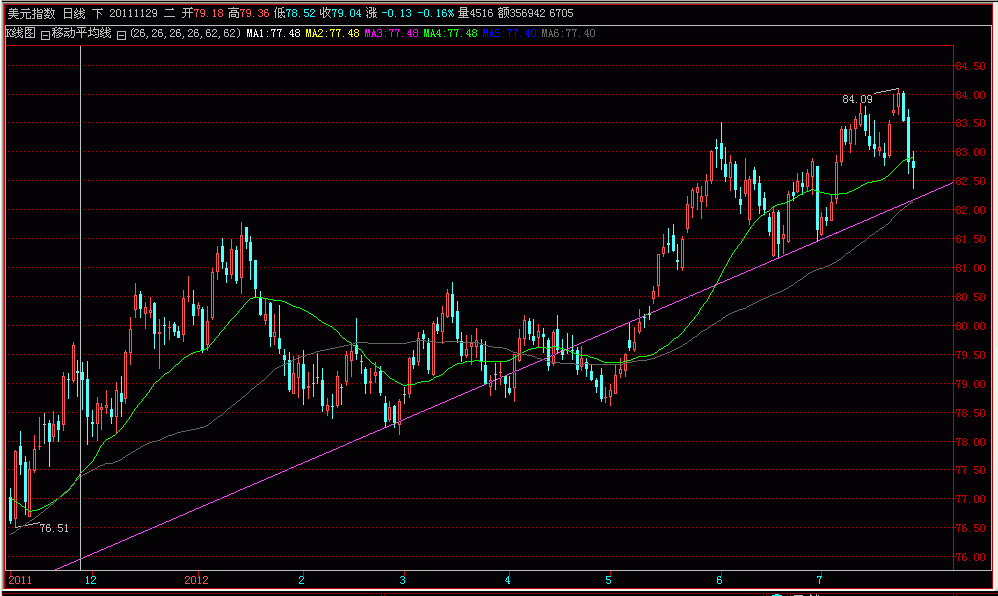
Task: Click the low price 78.52
Action: click(x=300, y=13)
